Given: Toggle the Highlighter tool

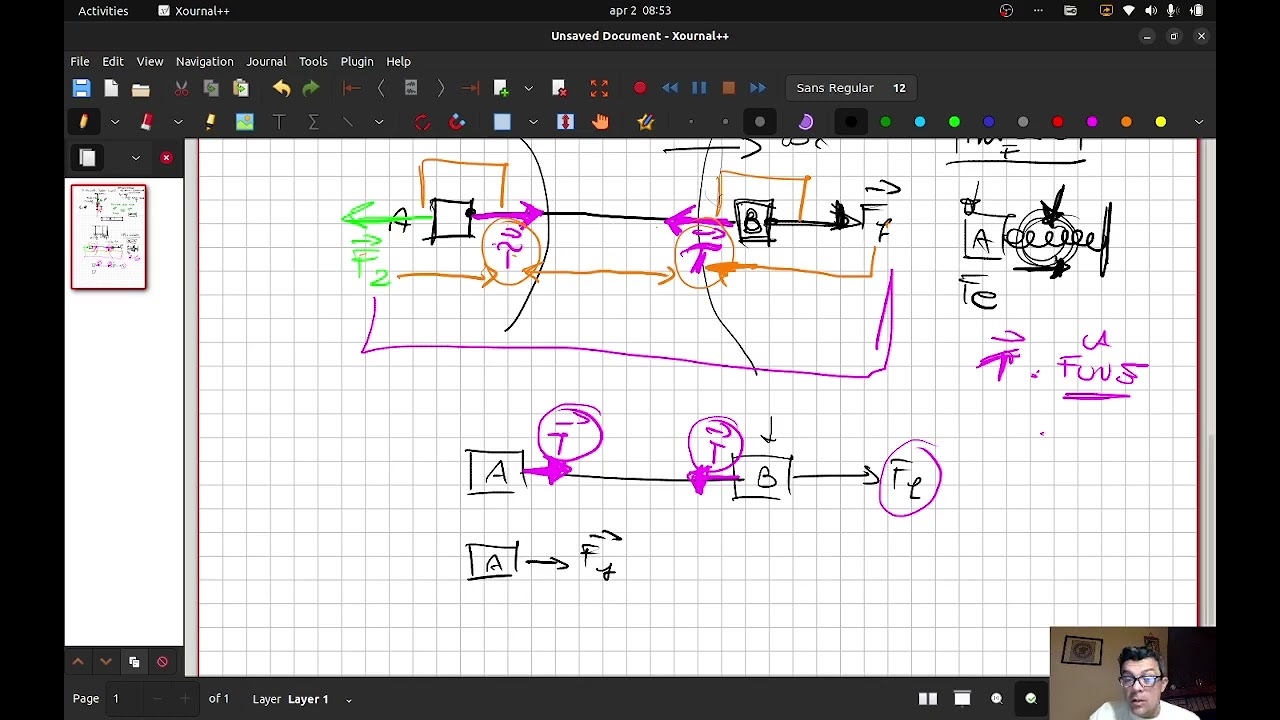Looking at the screenshot, I should click(210, 122).
